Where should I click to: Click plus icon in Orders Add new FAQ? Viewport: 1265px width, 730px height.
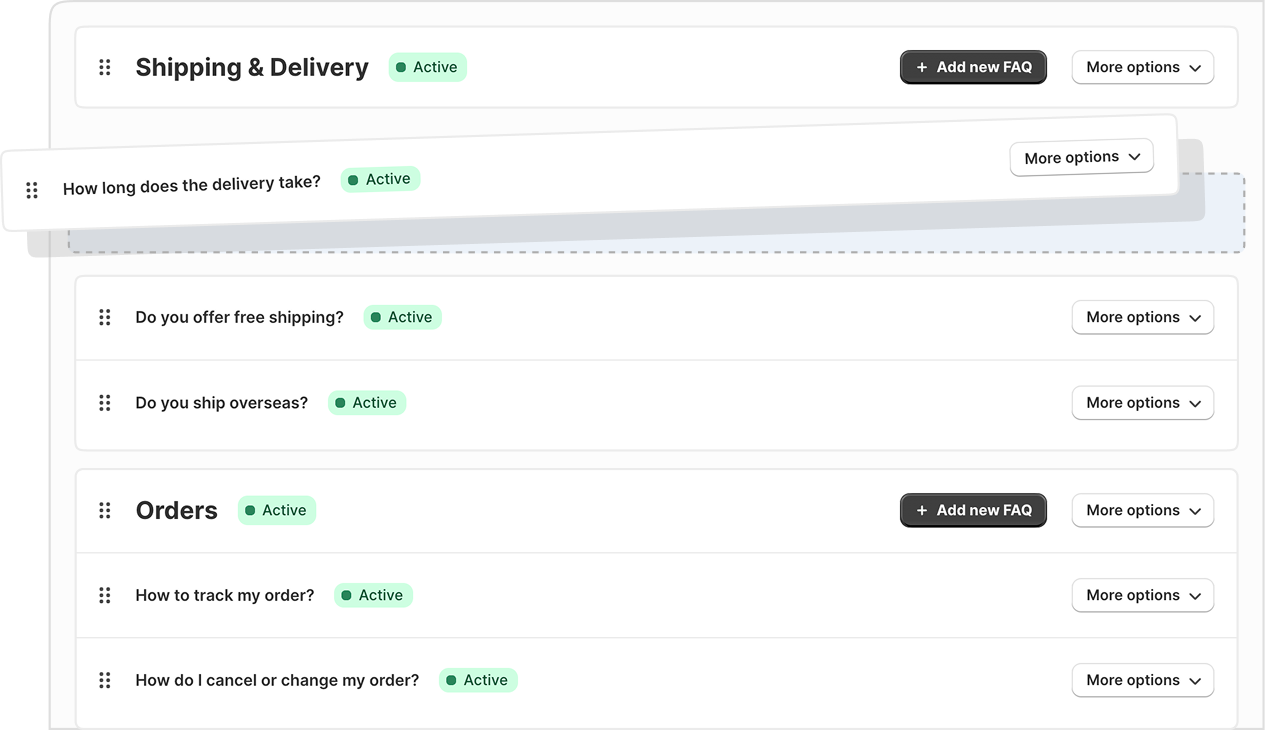coord(922,510)
